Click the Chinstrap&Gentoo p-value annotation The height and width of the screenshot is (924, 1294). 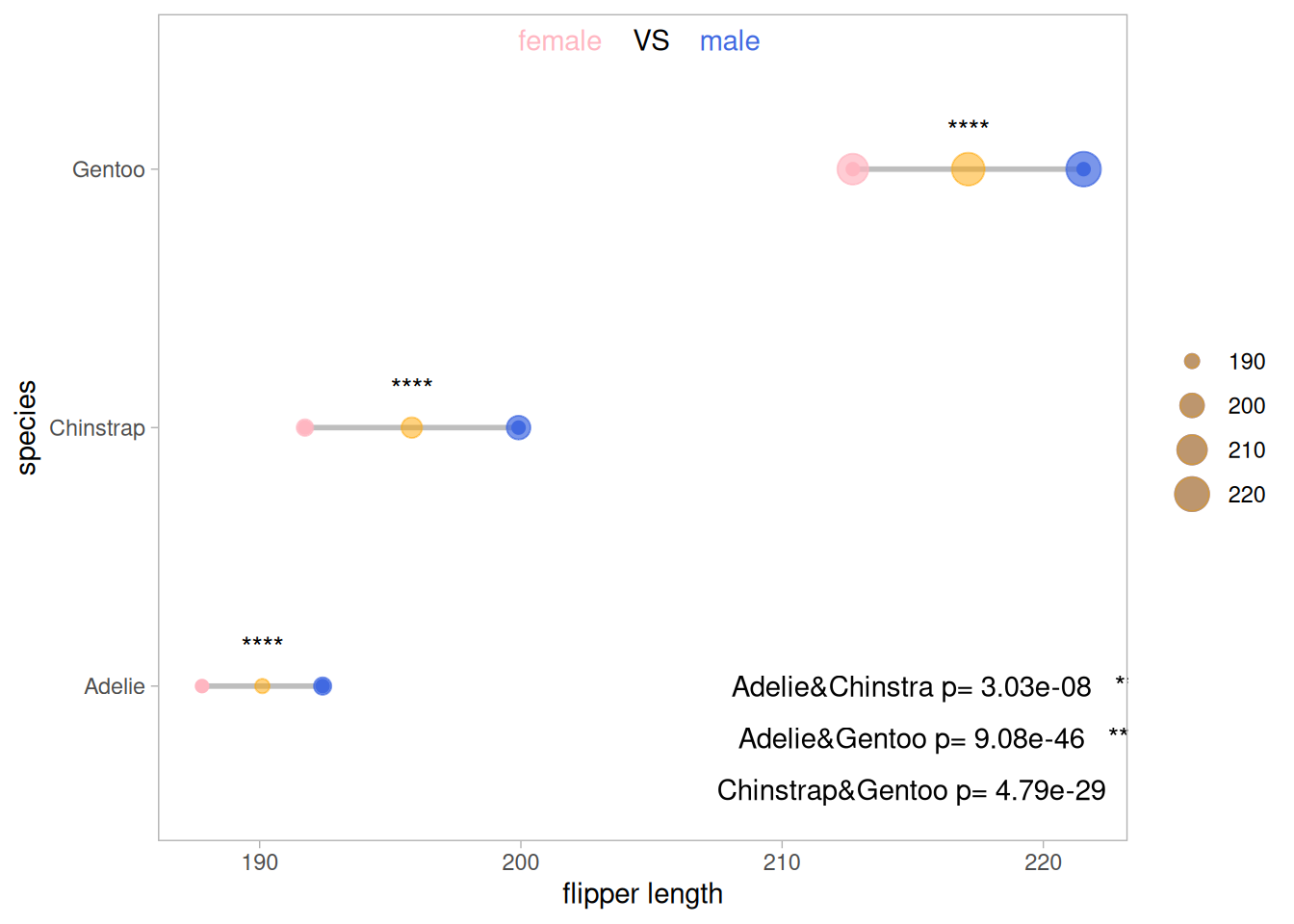point(911,791)
